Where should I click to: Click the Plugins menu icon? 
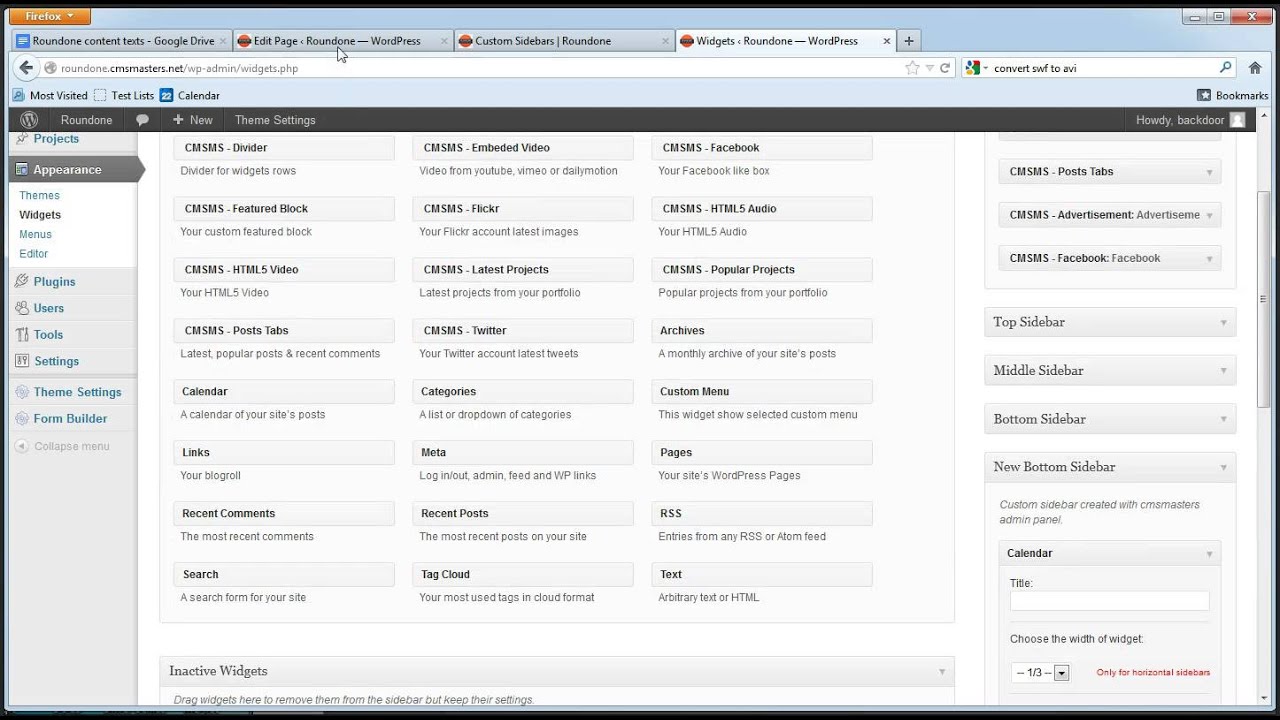(22, 281)
